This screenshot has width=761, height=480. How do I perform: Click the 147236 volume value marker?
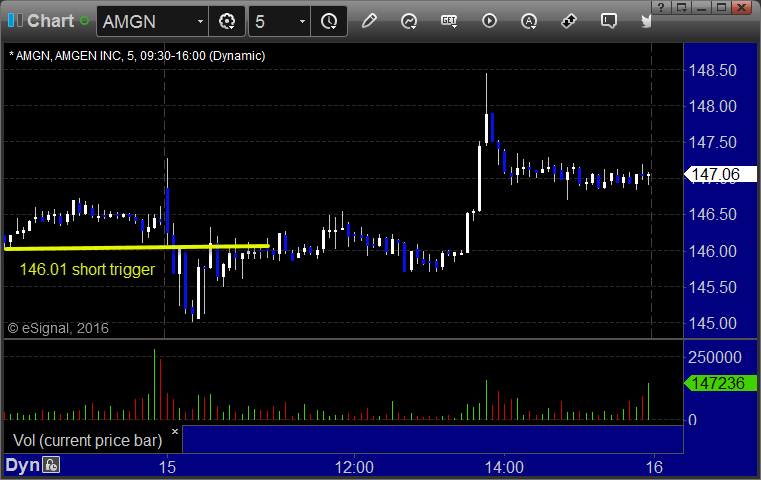click(x=720, y=383)
